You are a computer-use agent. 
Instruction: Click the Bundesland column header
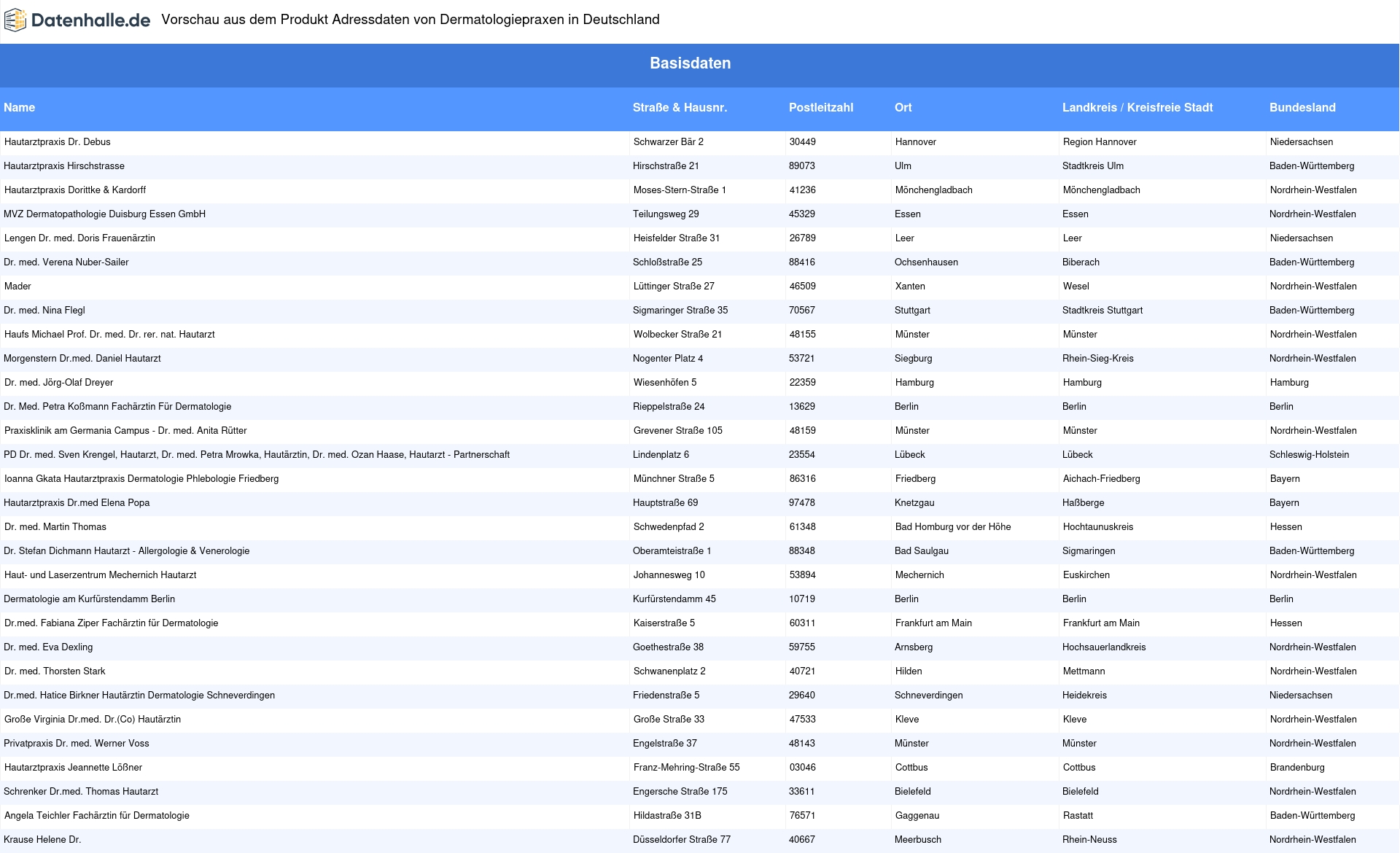point(1302,107)
